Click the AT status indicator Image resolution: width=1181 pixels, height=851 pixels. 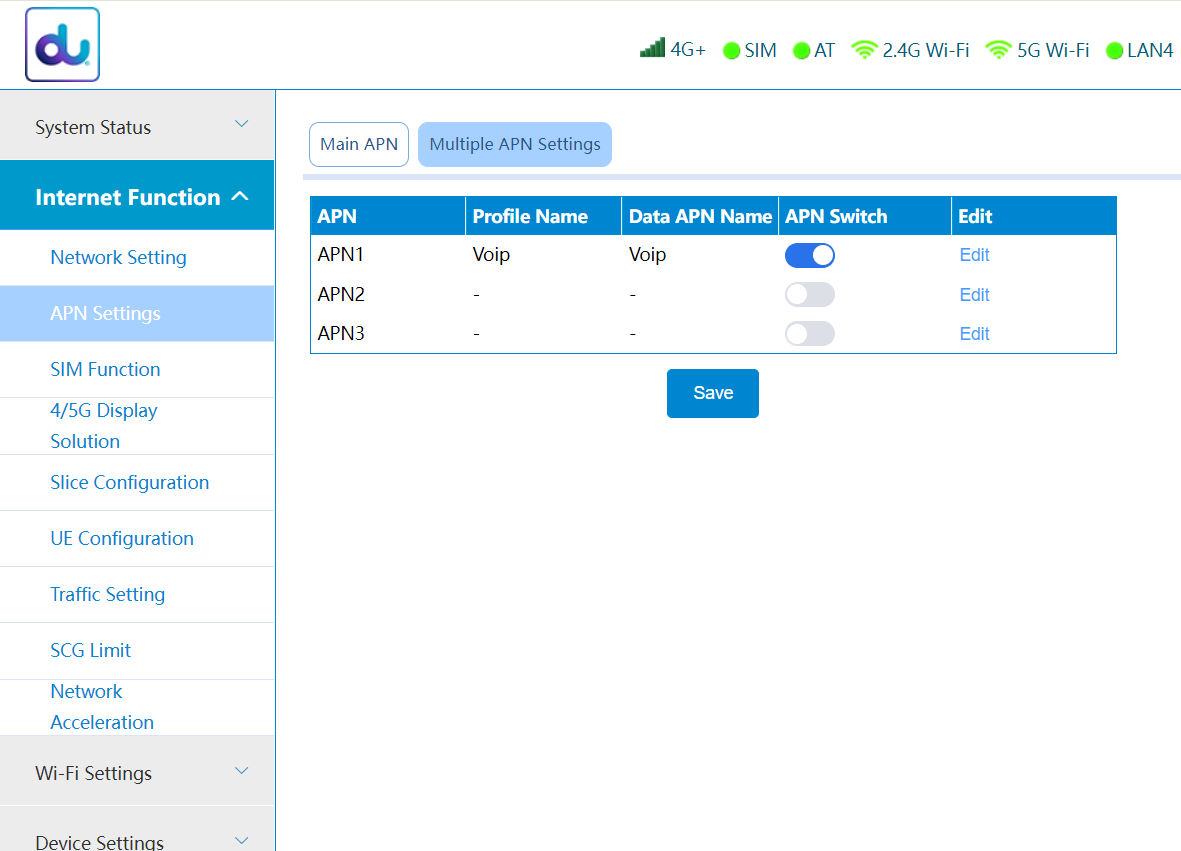click(801, 51)
